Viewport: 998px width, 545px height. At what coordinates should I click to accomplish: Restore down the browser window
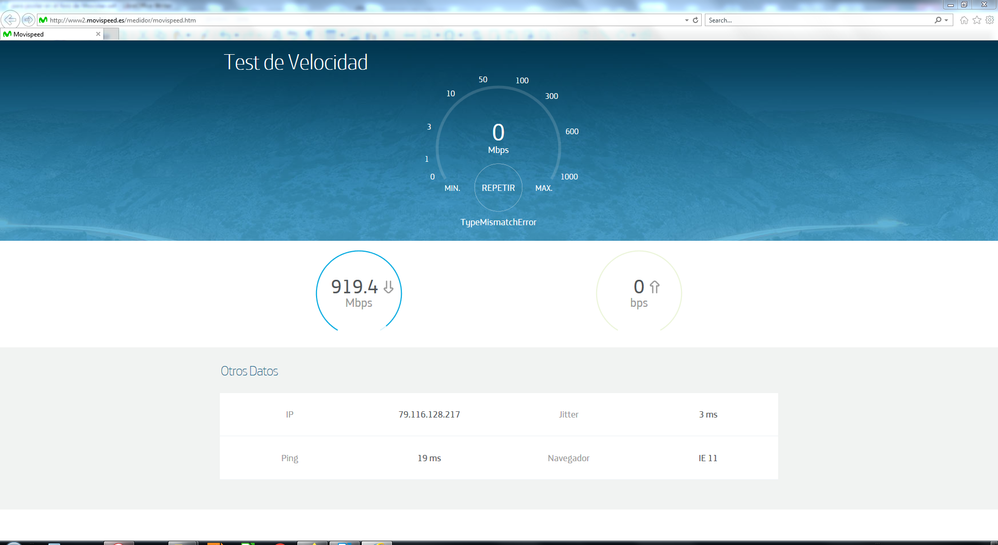click(x=964, y=4)
